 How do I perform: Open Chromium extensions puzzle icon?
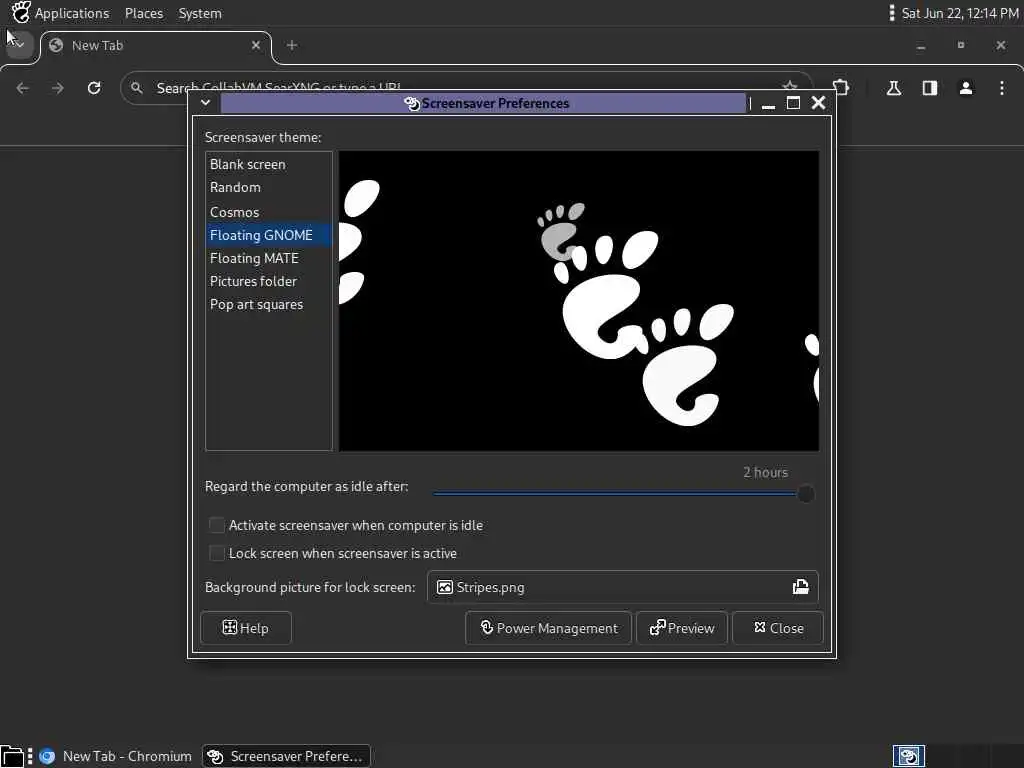(842, 88)
